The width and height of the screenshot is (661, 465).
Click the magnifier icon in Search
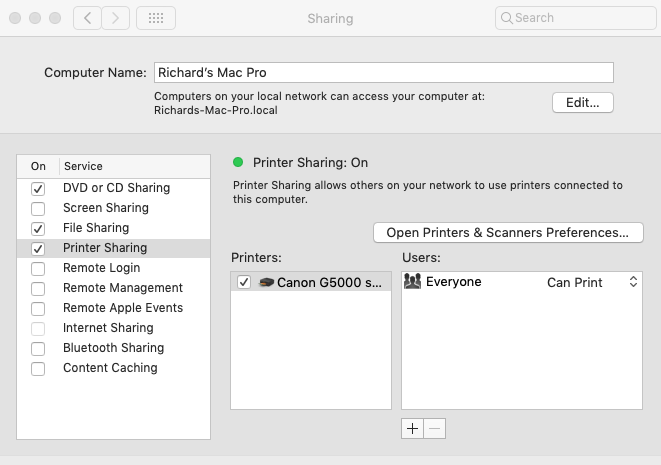point(507,18)
